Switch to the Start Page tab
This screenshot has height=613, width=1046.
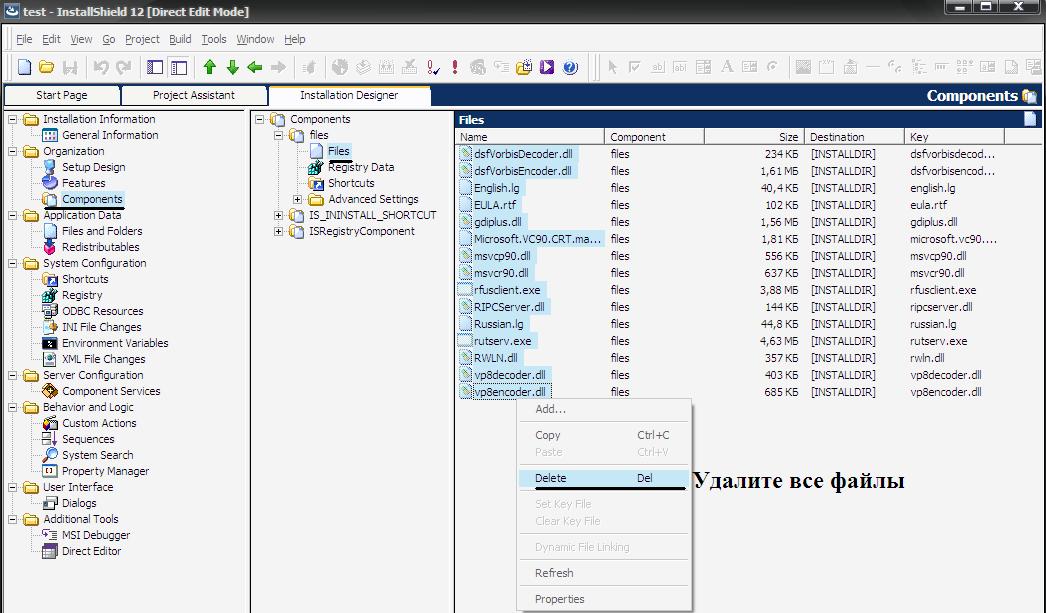pyautogui.click(x=62, y=95)
